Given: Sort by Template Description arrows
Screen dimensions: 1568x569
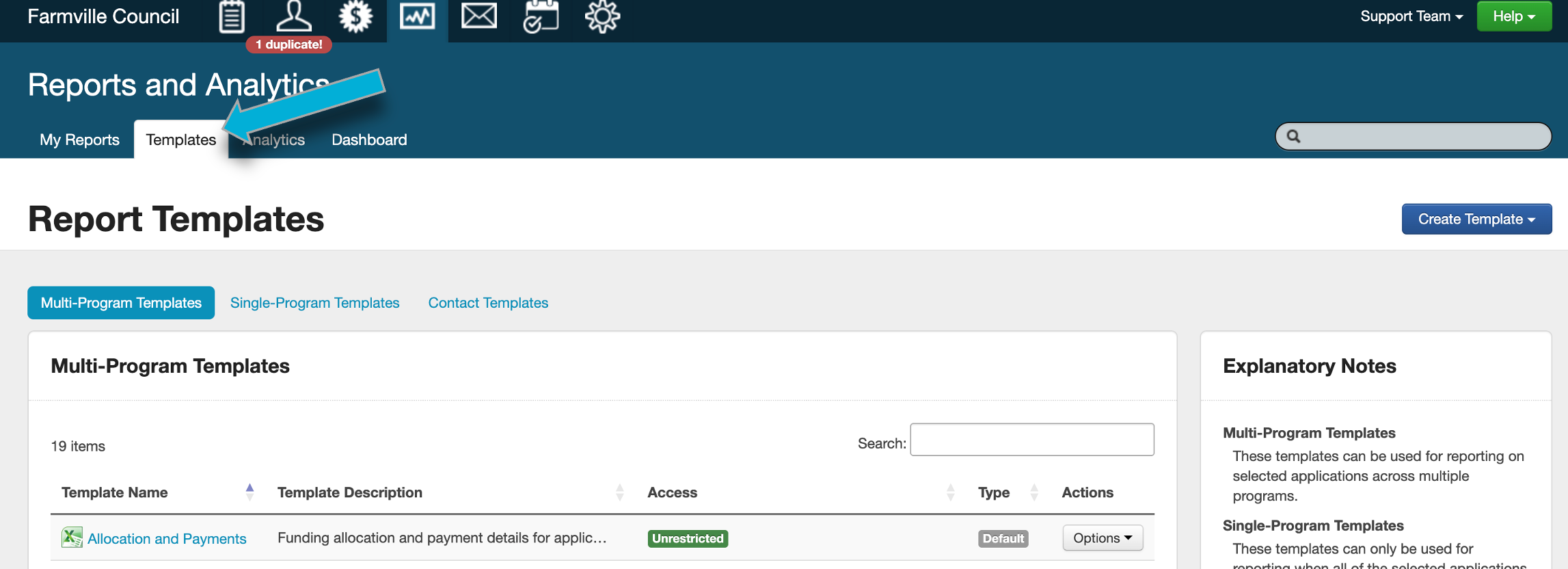Looking at the screenshot, I should coord(619,492).
